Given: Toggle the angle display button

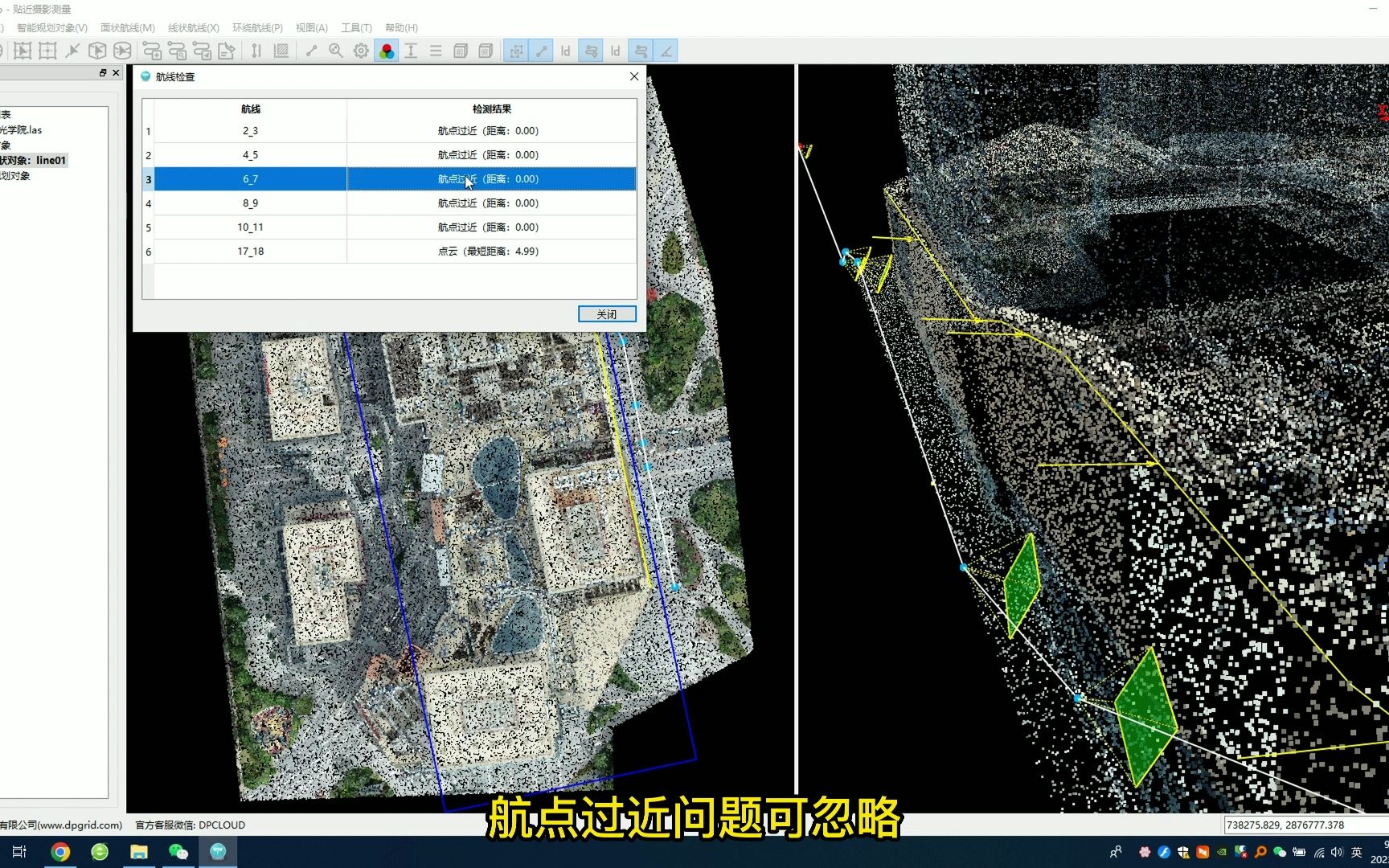Looking at the screenshot, I should pos(666,51).
